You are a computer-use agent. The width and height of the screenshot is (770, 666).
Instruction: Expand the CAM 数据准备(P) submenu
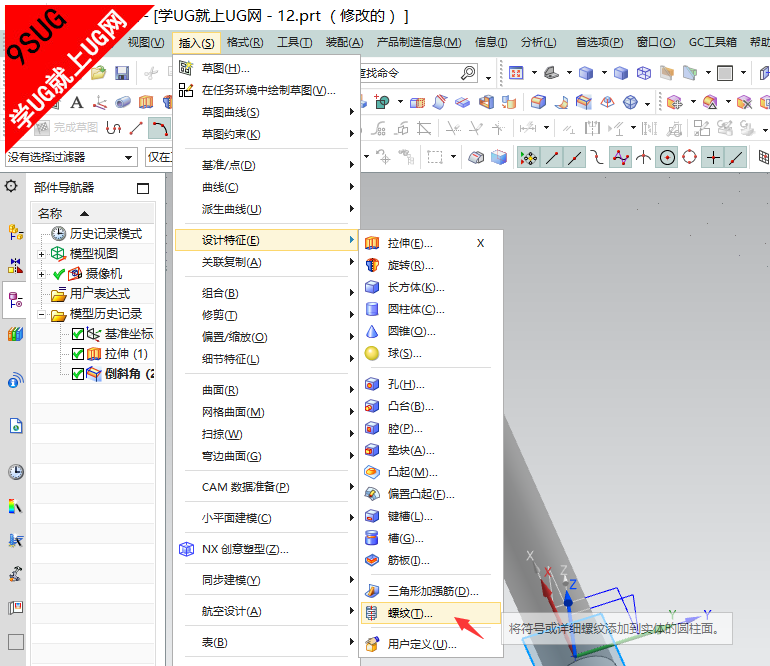point(266,487)
